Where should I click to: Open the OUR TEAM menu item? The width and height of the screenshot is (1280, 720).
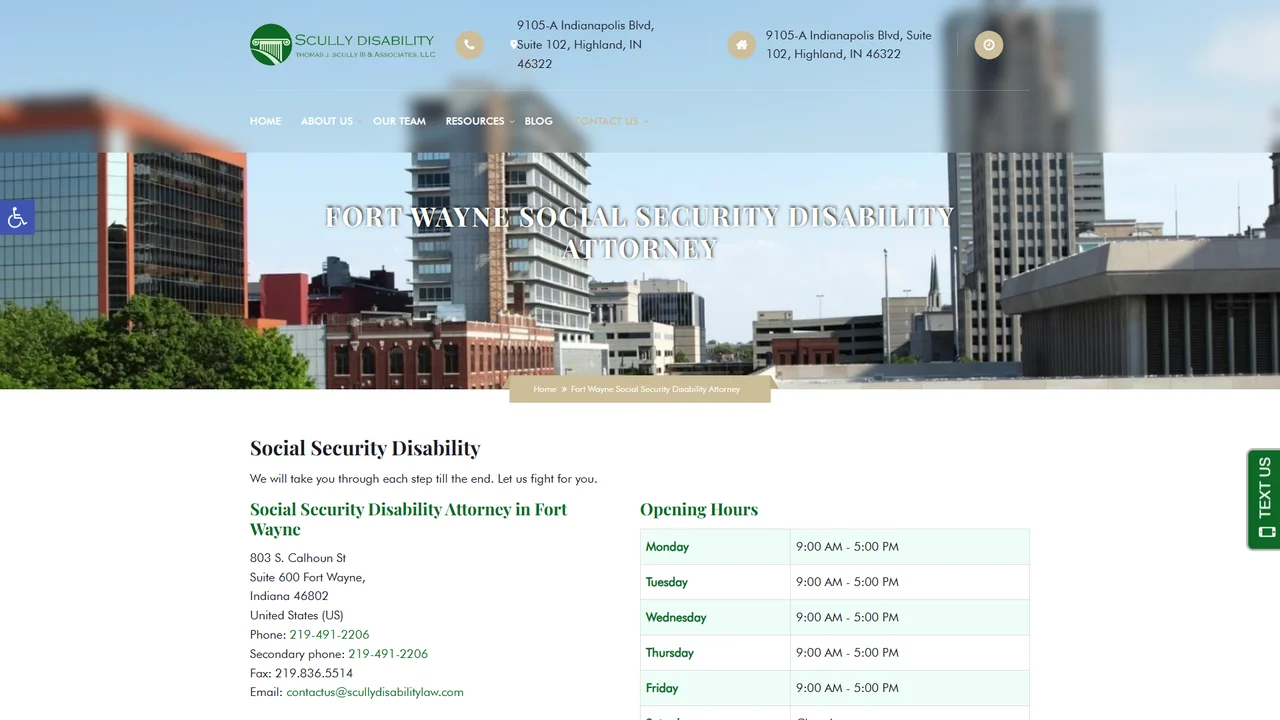coord(399,121)
